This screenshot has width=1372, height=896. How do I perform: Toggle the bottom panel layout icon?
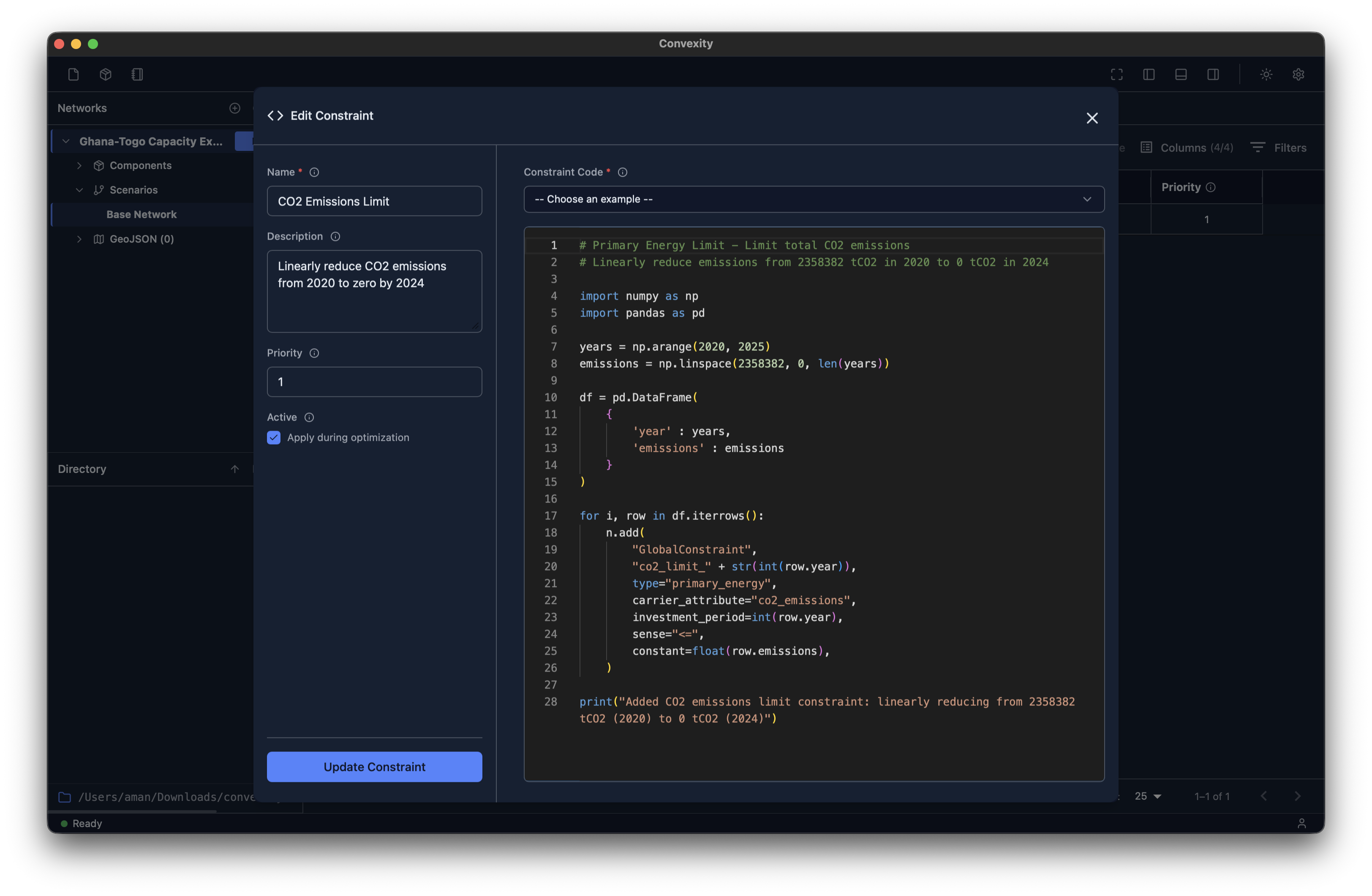1181,74
